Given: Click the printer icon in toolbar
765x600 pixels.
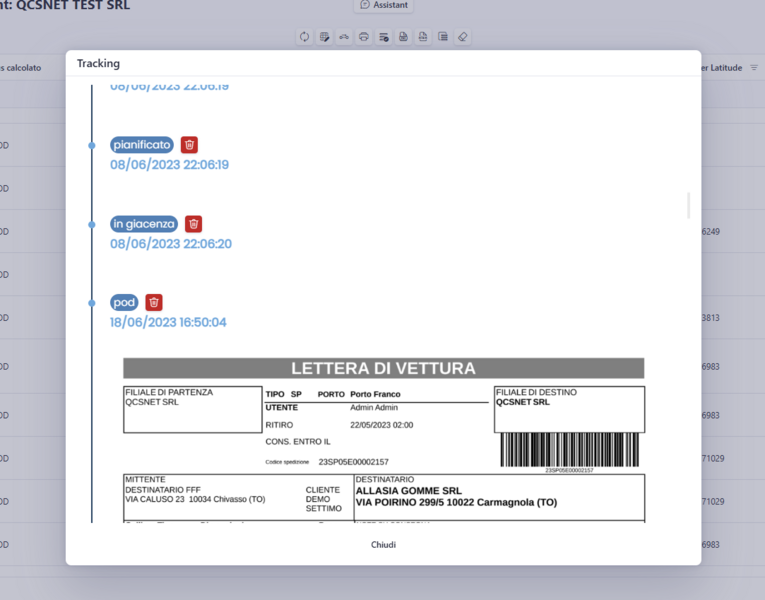Looking at the screenshot, I should point(363,37).
